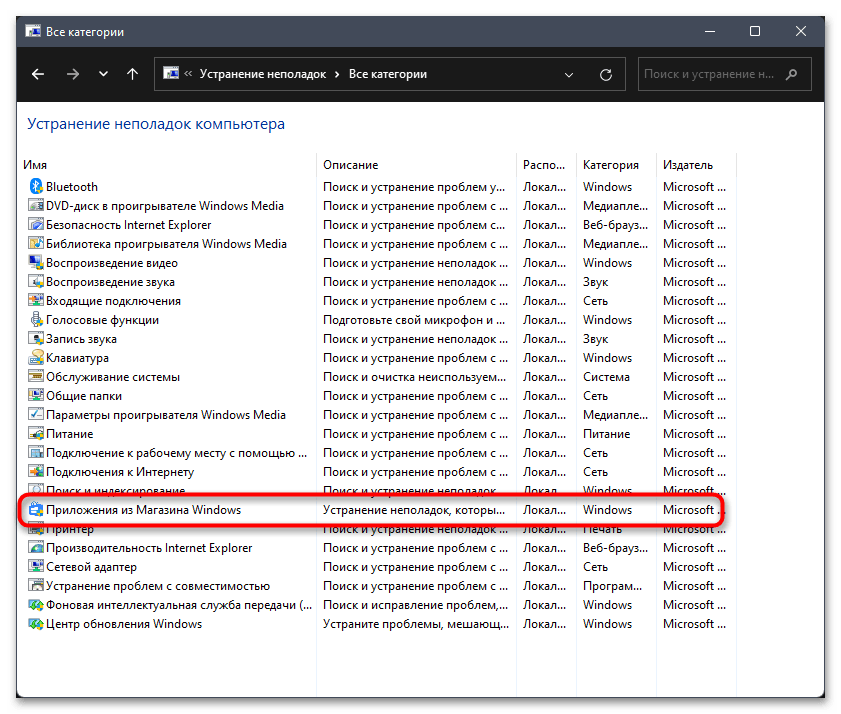Viewport: 841px width, 714px height.
Task: Open Подключения к Интернету troubleshooter
Action: coord(120,472)
